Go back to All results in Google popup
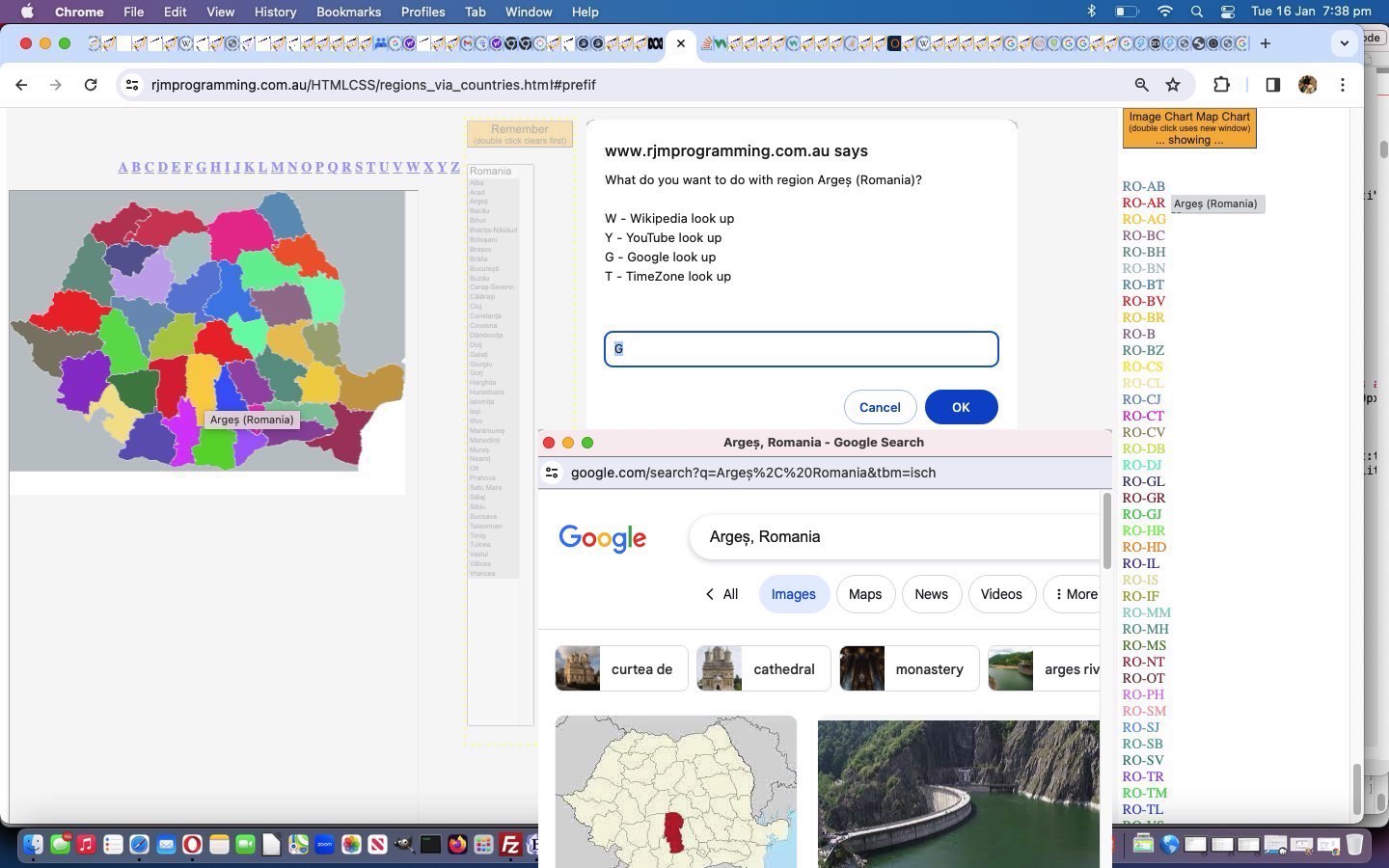The height and width of the screenshot is (868, 1389). pos(722,594)
